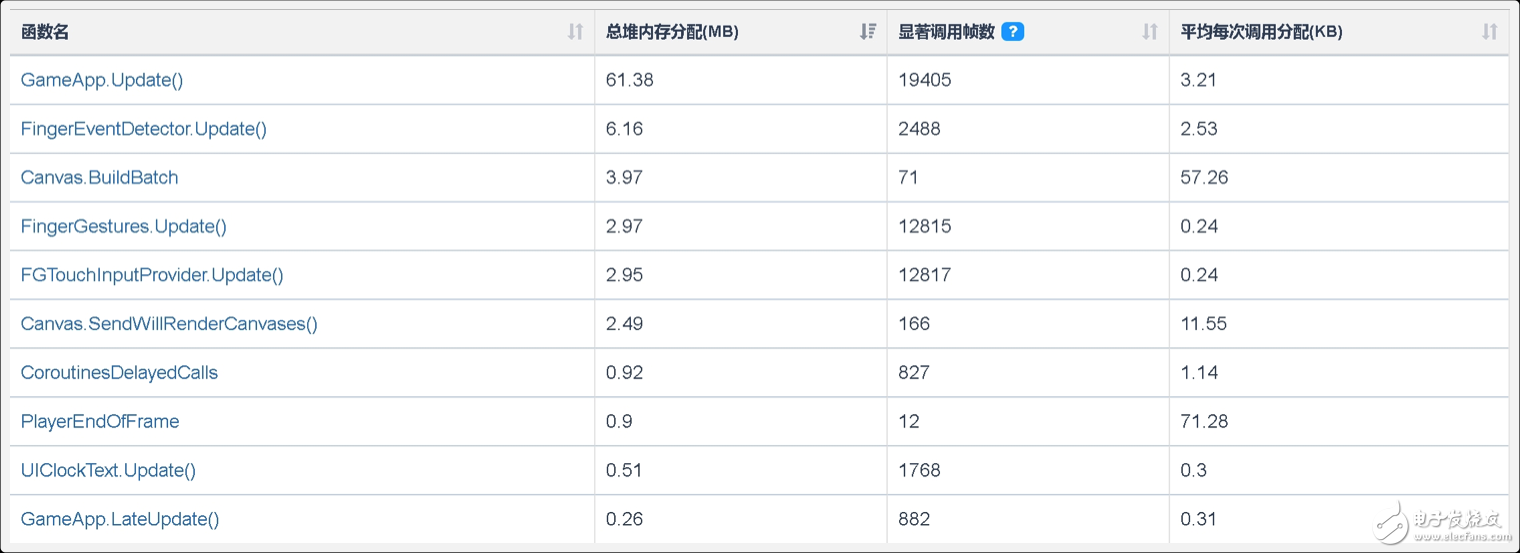The width and height of the screenshot is (1520, 553).
Task: Open FingerEventDetector.Update() details
Action: [x=144, y=129]
